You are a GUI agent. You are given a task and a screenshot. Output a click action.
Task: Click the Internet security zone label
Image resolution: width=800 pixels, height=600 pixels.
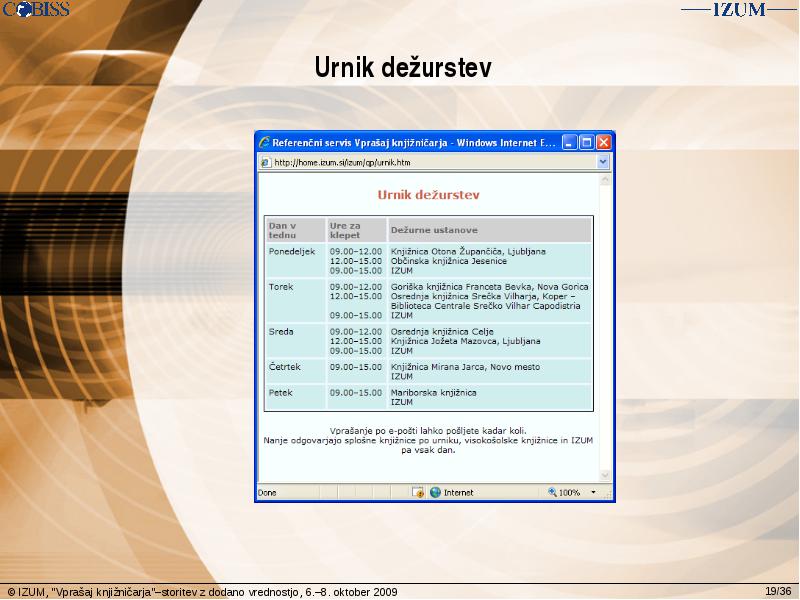coord(459,493)
